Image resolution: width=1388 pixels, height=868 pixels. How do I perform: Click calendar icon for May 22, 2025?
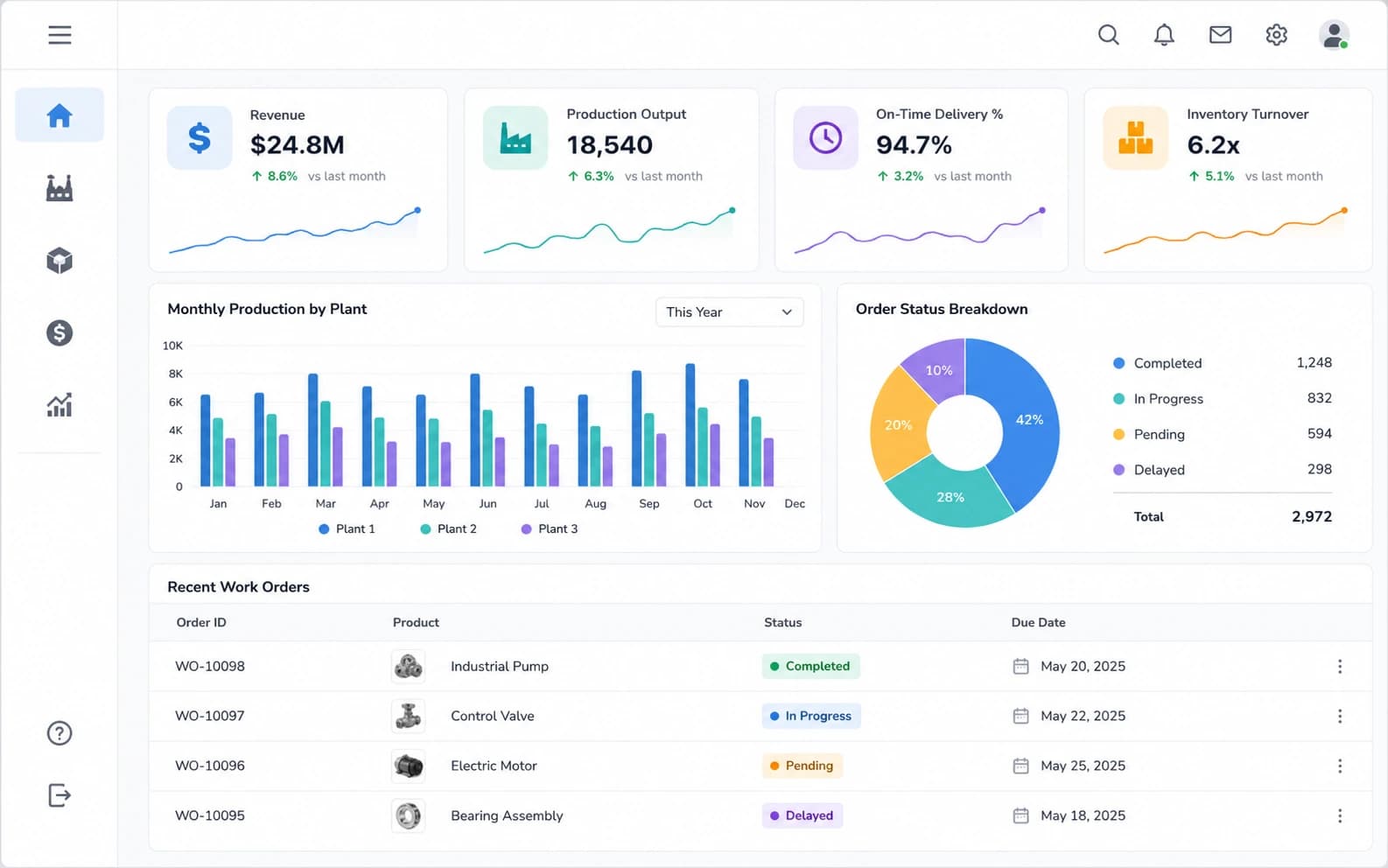tap(1020, 716)
